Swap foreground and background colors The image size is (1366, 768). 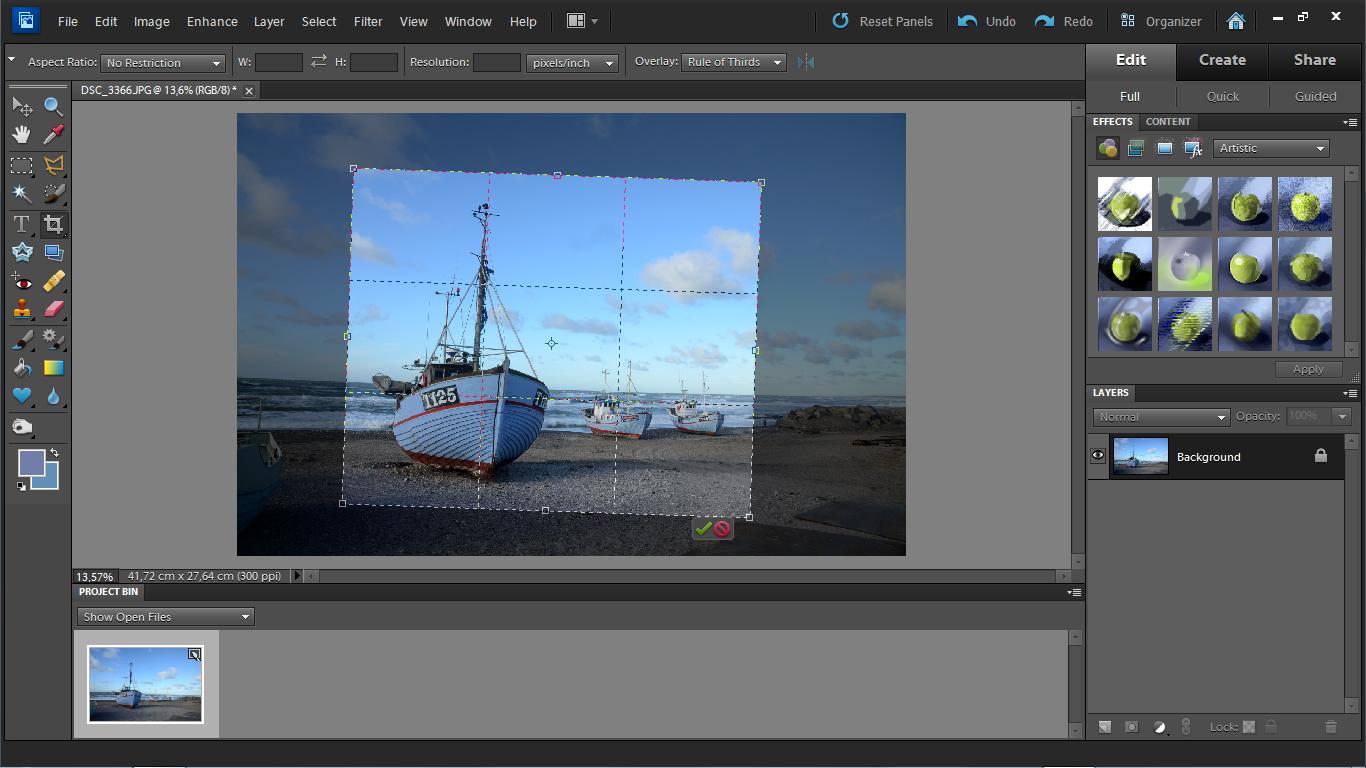pos(54,453)
